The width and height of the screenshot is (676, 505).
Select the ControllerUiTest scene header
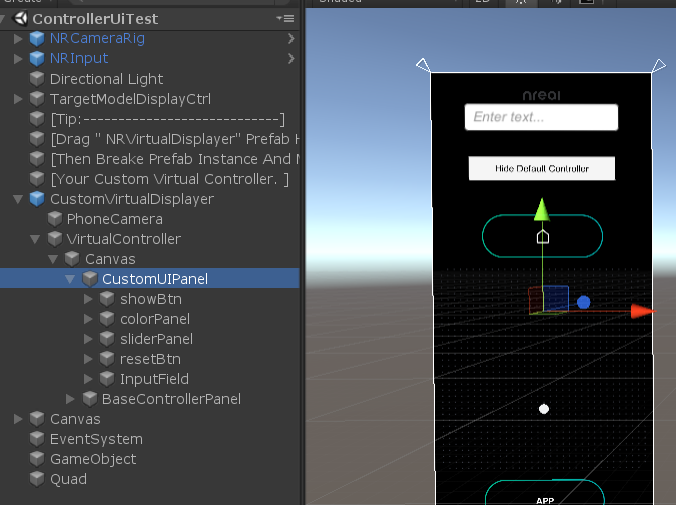click(150, 19)
